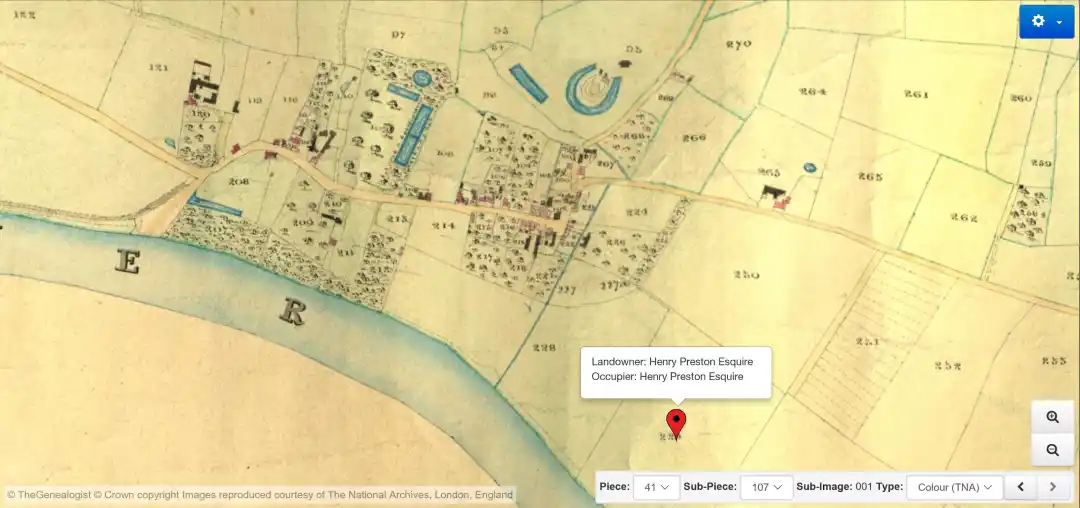Screen dimensions: 1080x508
Task: Select plot 270 on the map
Action: (738, 45)
